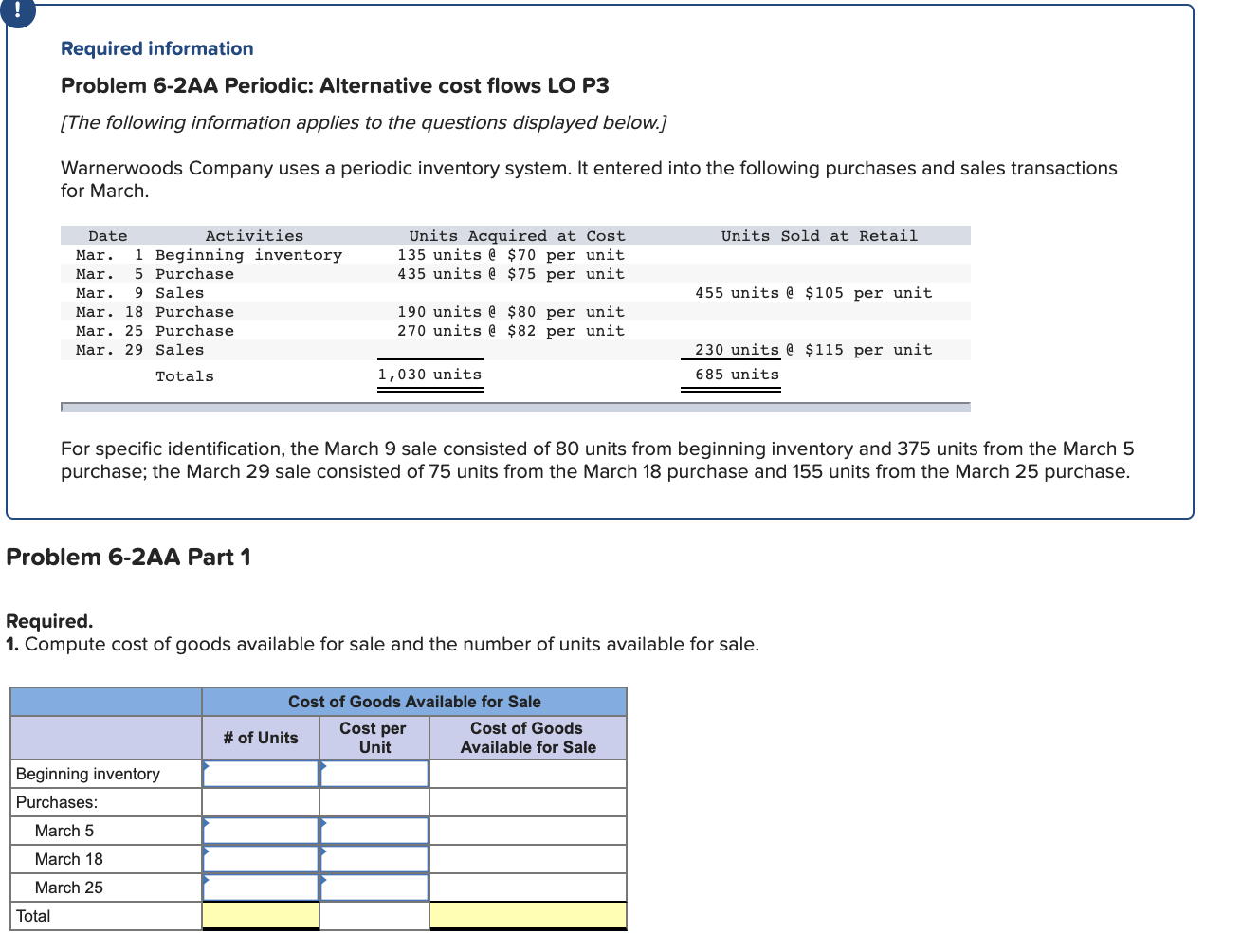This screenshot has width=1259, height=952.
Task: Click the blue corner marker on Beginning inventory units cell
Action: tap(206, 764)
